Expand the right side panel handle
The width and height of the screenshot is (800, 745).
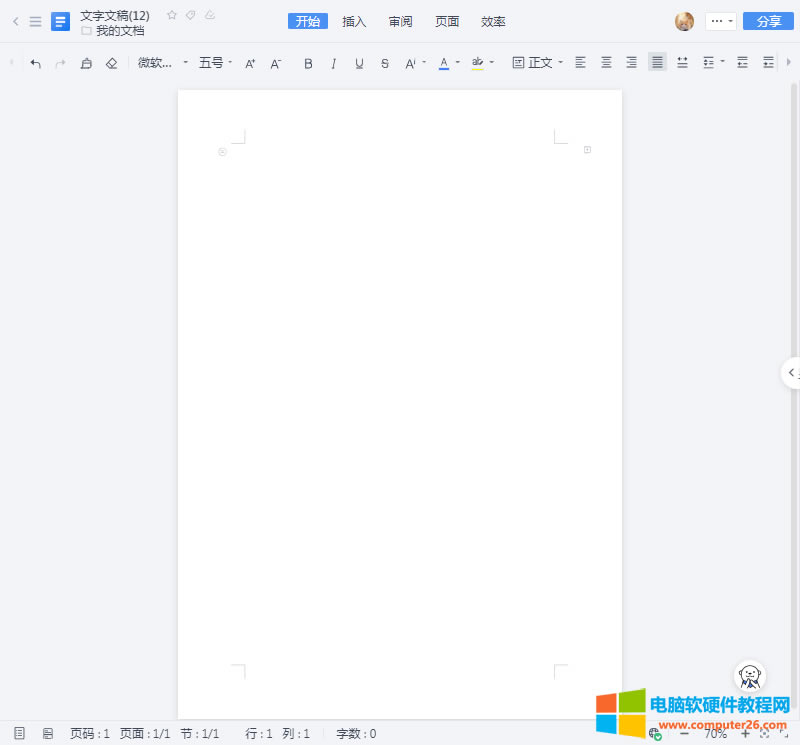pyautogui.click(x=791, y=372)
